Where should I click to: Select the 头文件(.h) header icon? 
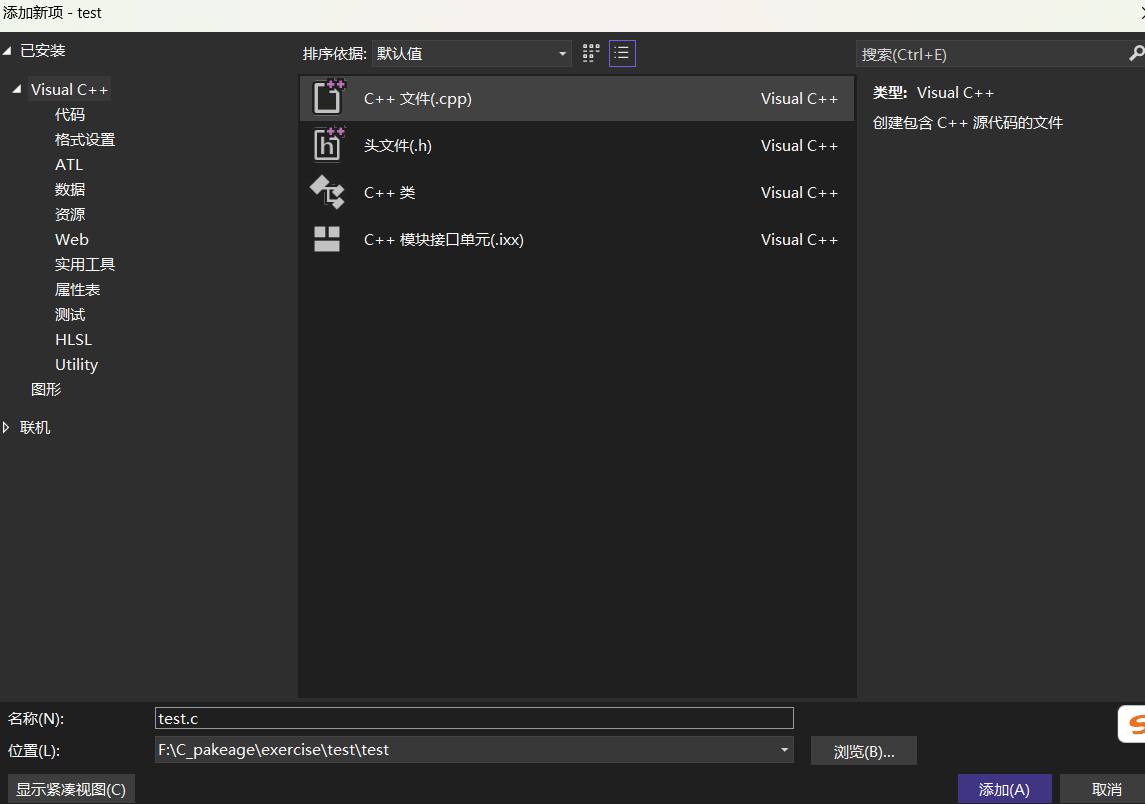pos(328,144)
